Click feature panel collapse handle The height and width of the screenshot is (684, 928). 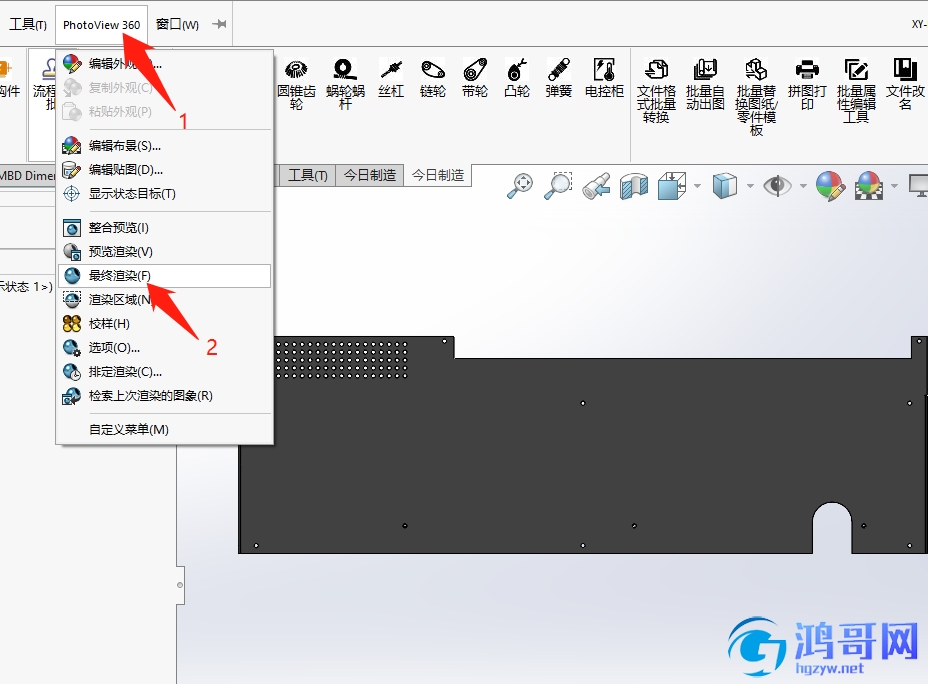coord(180,585)
